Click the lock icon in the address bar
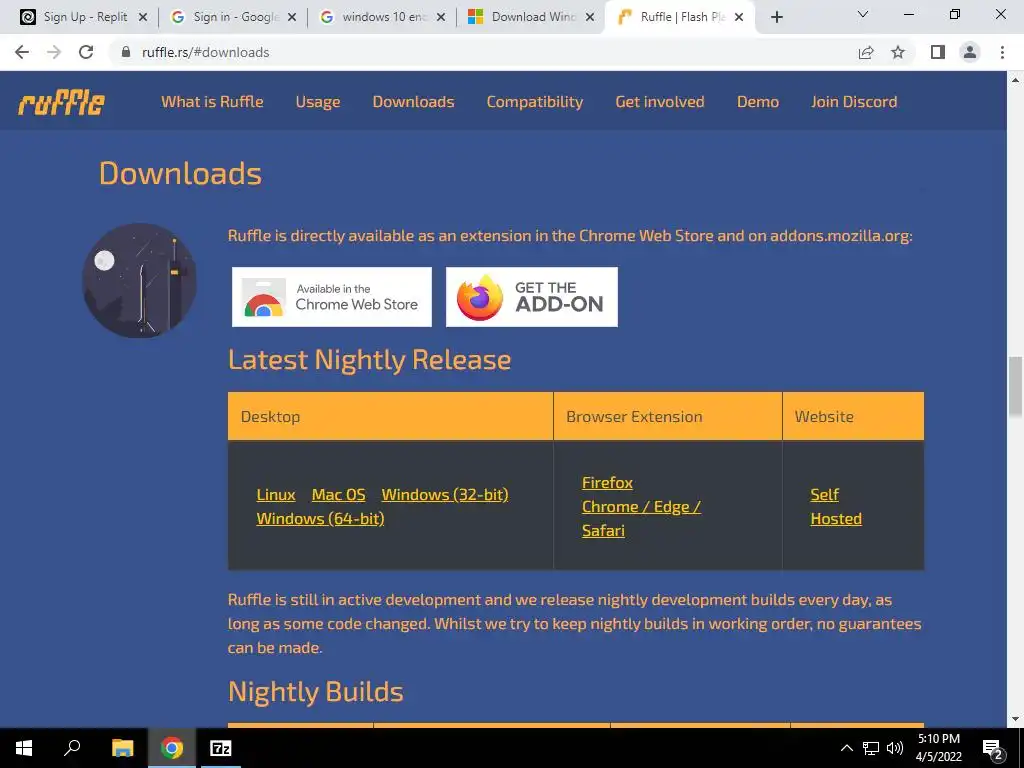Viewport: 1024px width, 768px height. [x=127, y=52]
